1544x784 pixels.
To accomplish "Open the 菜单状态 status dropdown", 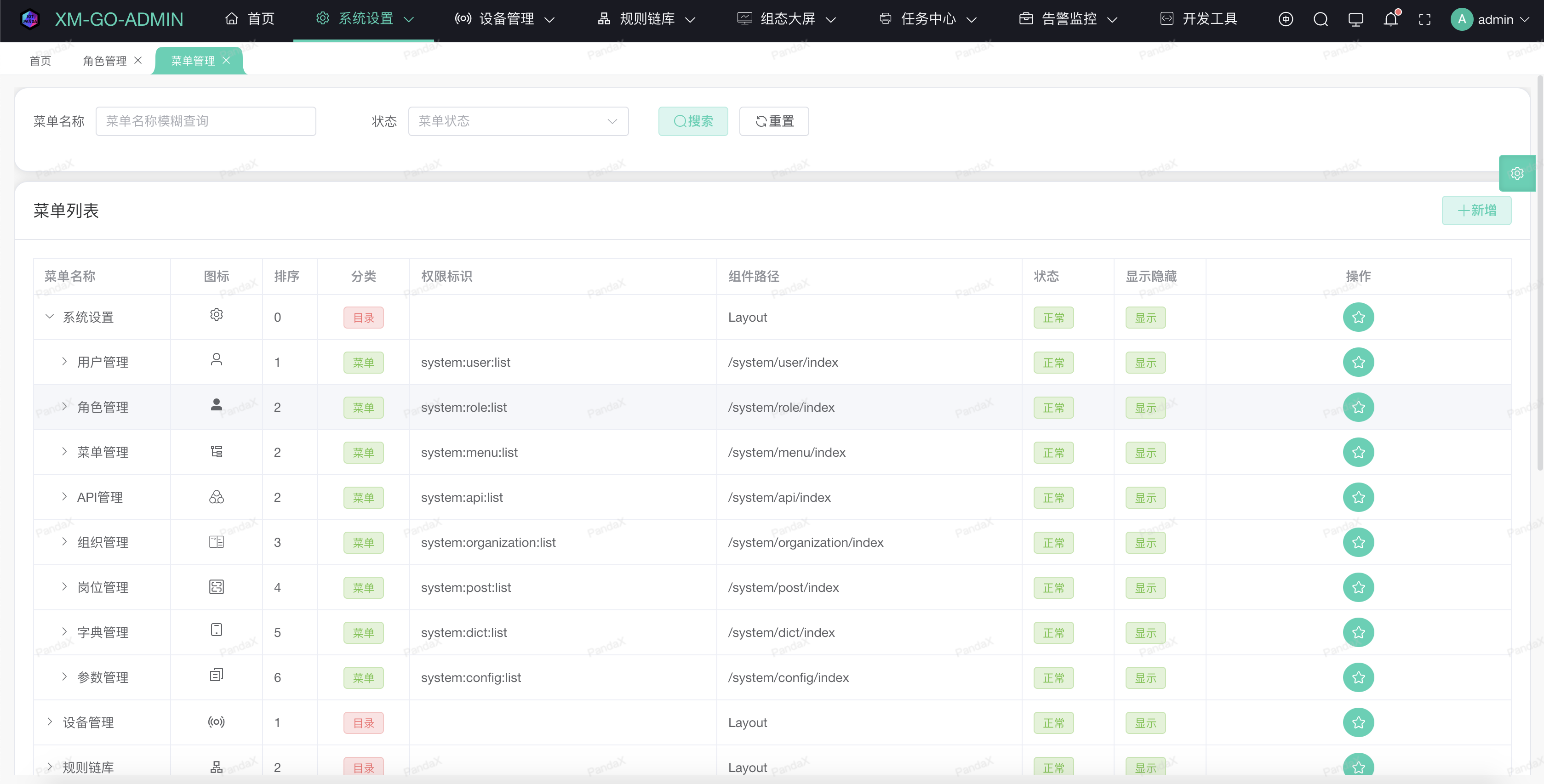I will click(x=518, y=121).
